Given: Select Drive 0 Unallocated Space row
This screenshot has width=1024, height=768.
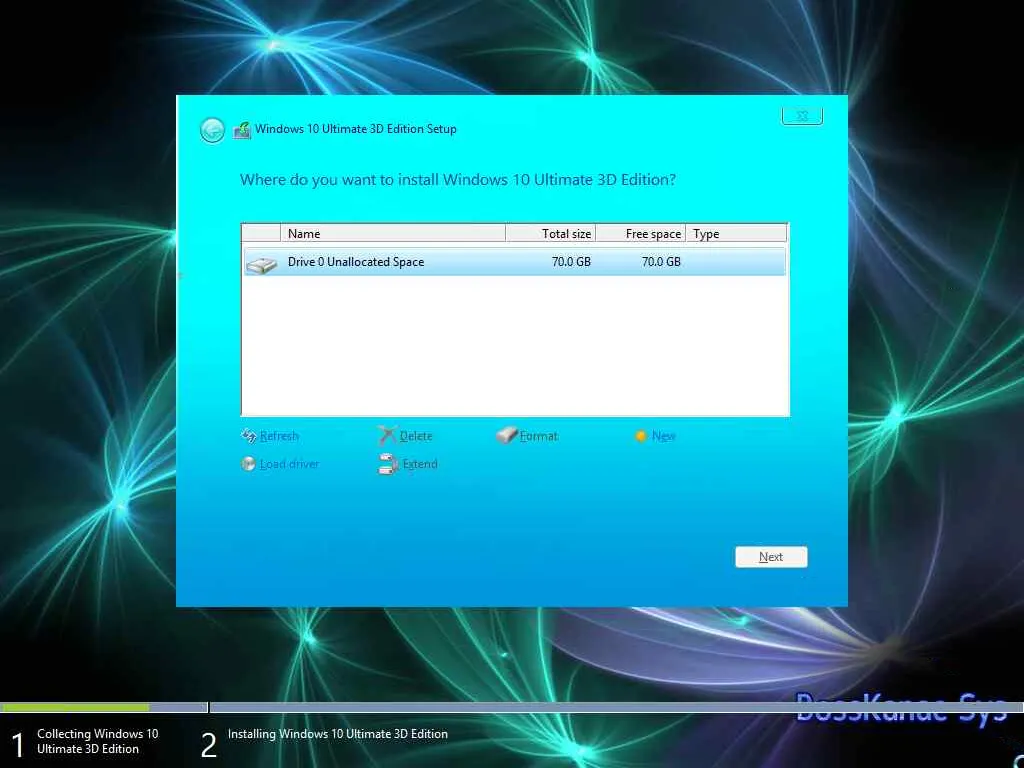Looking at the screenshot, I should click(x=515, y=262).
